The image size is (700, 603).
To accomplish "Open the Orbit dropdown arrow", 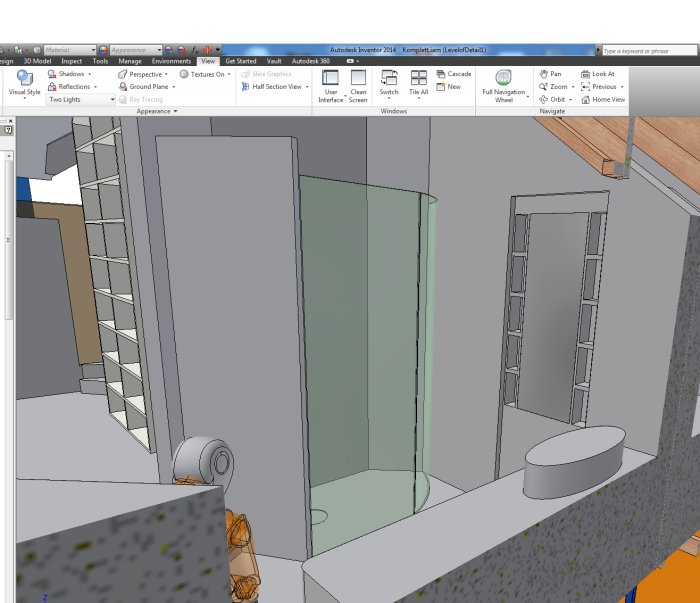I will 570,100.
